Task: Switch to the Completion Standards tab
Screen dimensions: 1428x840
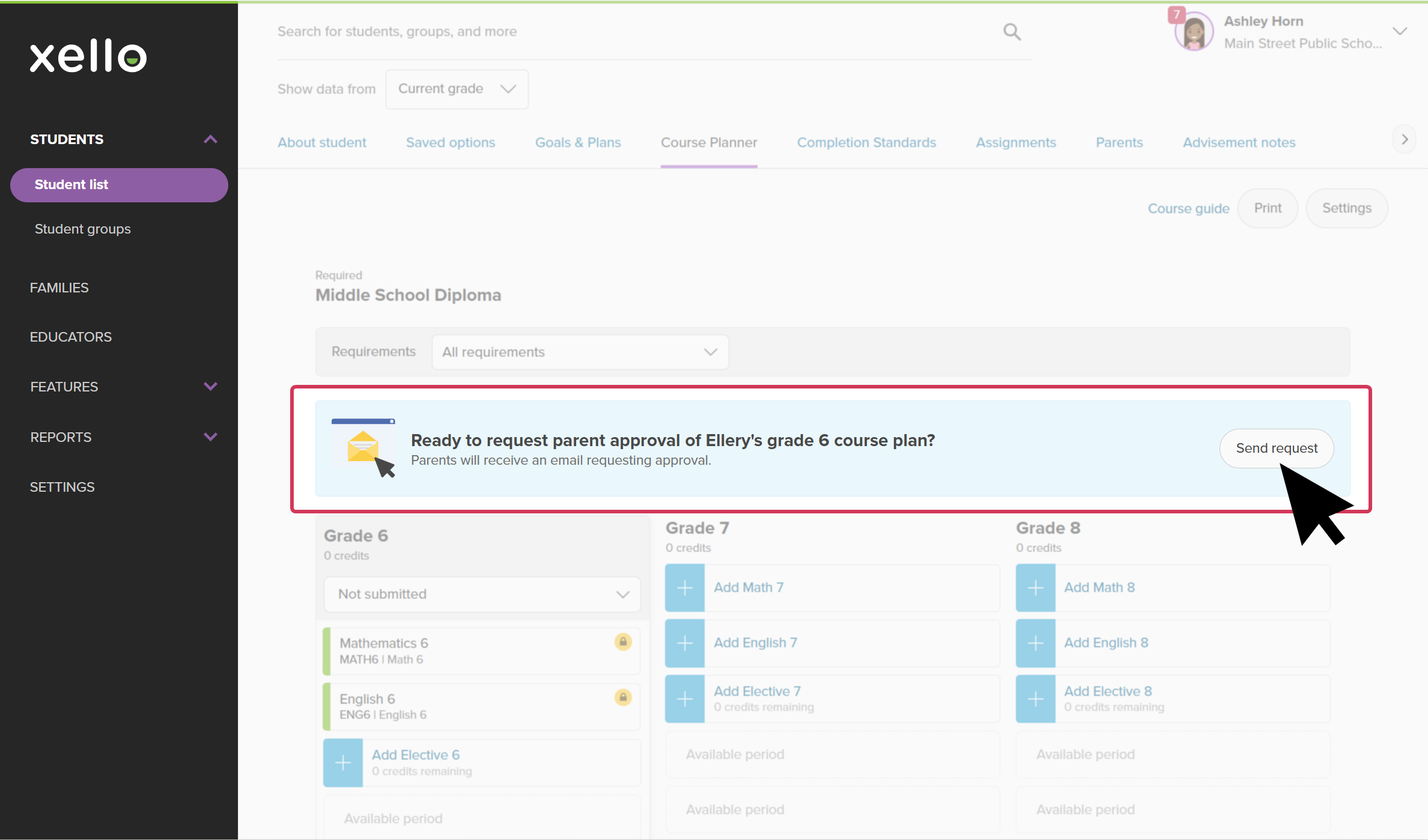Action: 866,142
